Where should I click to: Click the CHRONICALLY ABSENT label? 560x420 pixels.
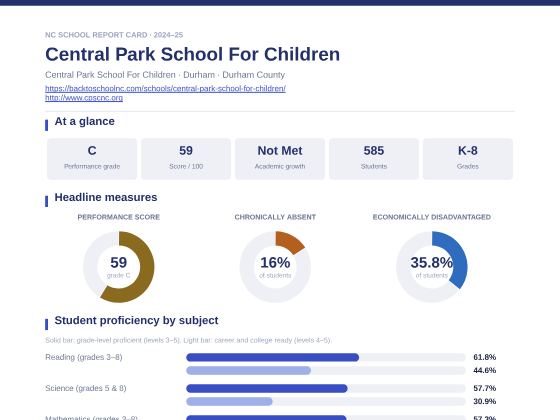click(275, 217)
